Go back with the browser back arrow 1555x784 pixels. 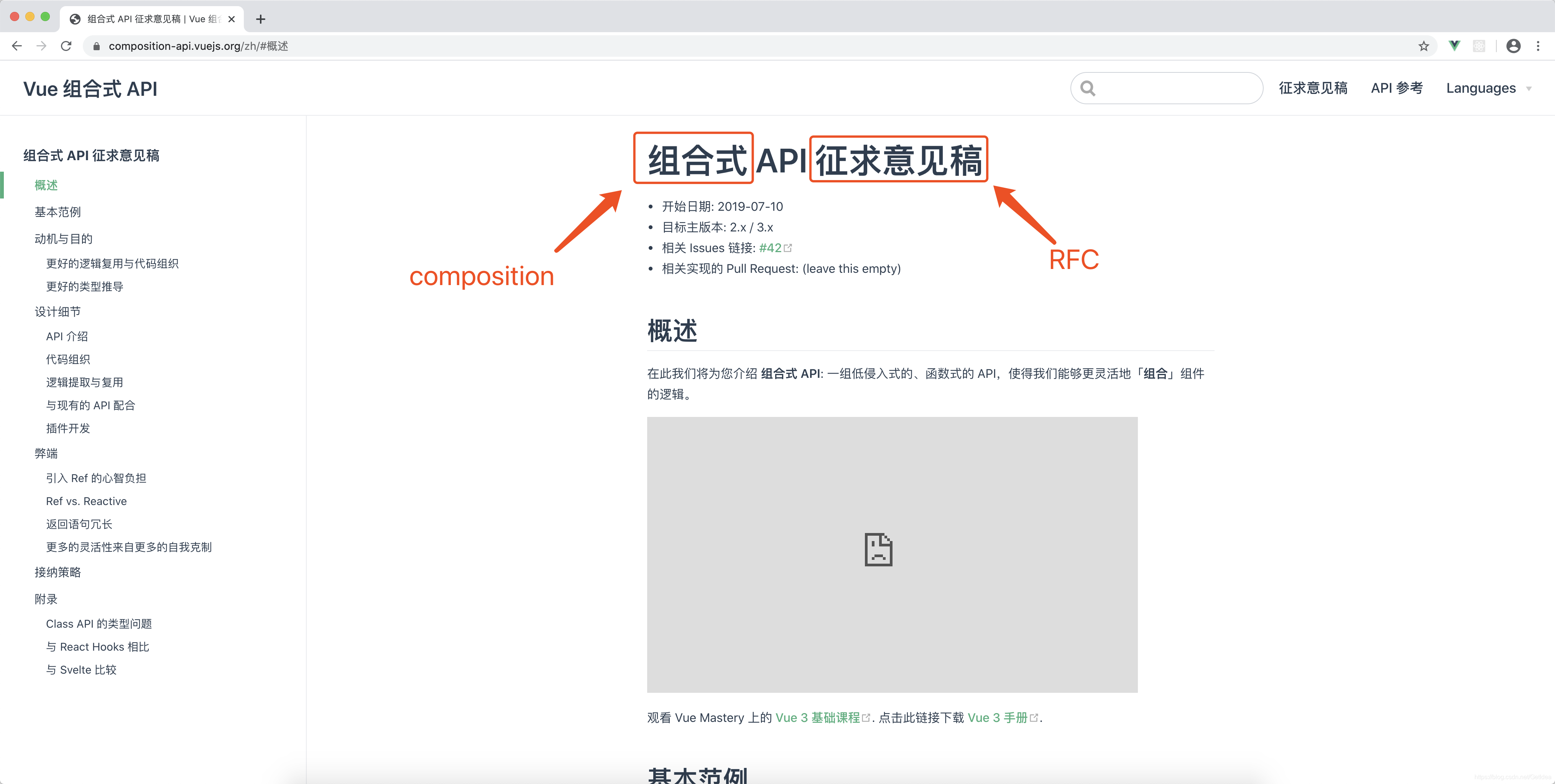point(17,46)
